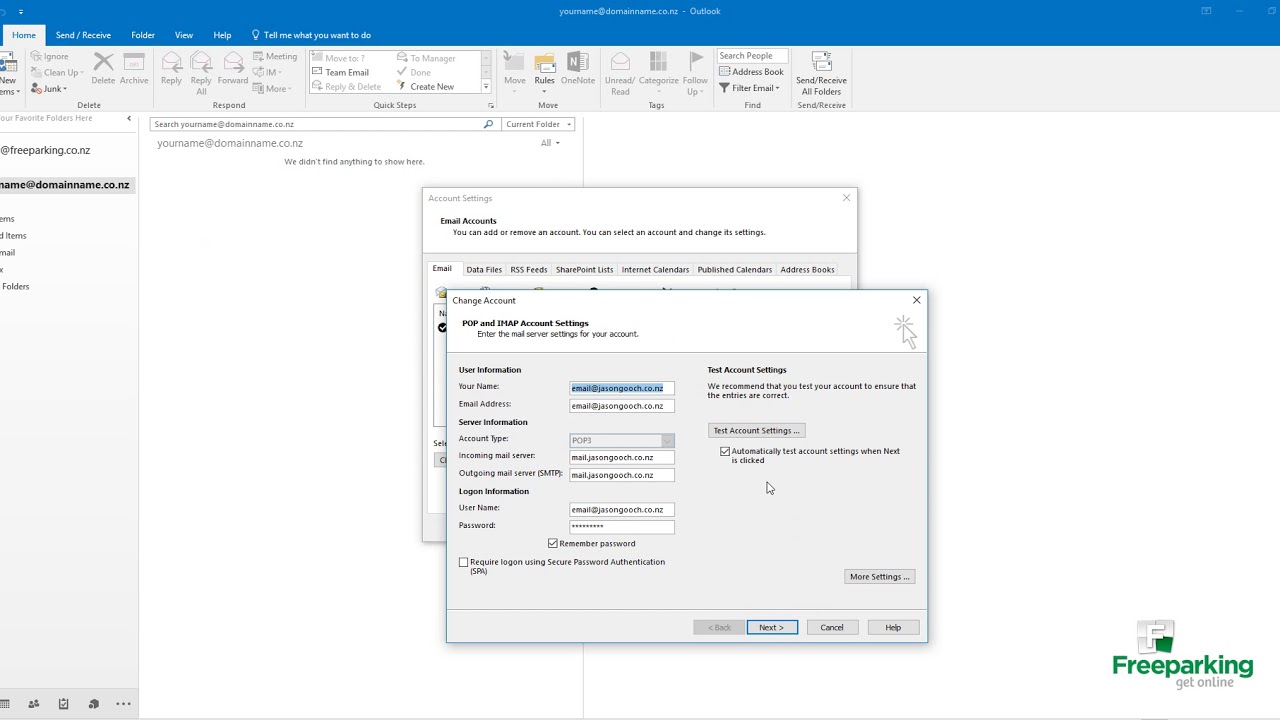Open the Folder ribbon tab

(x=143, y=35)
